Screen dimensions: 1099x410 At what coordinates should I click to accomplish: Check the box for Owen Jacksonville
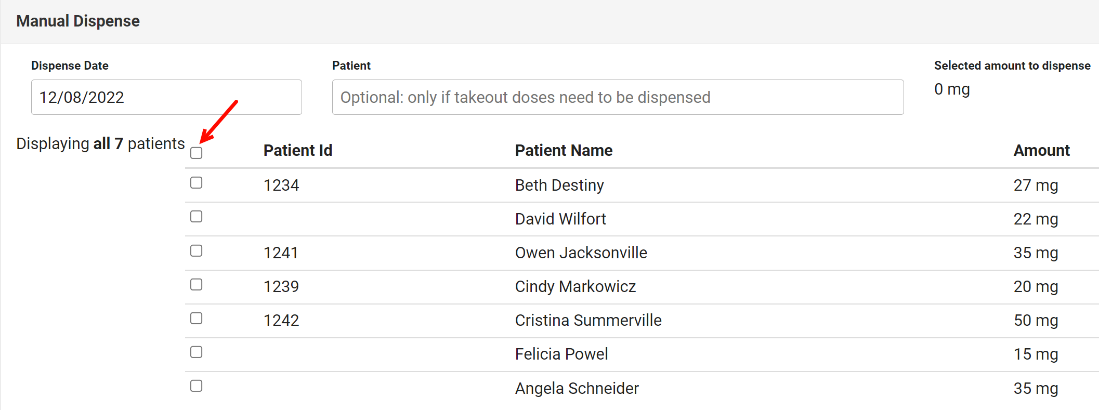196,250
